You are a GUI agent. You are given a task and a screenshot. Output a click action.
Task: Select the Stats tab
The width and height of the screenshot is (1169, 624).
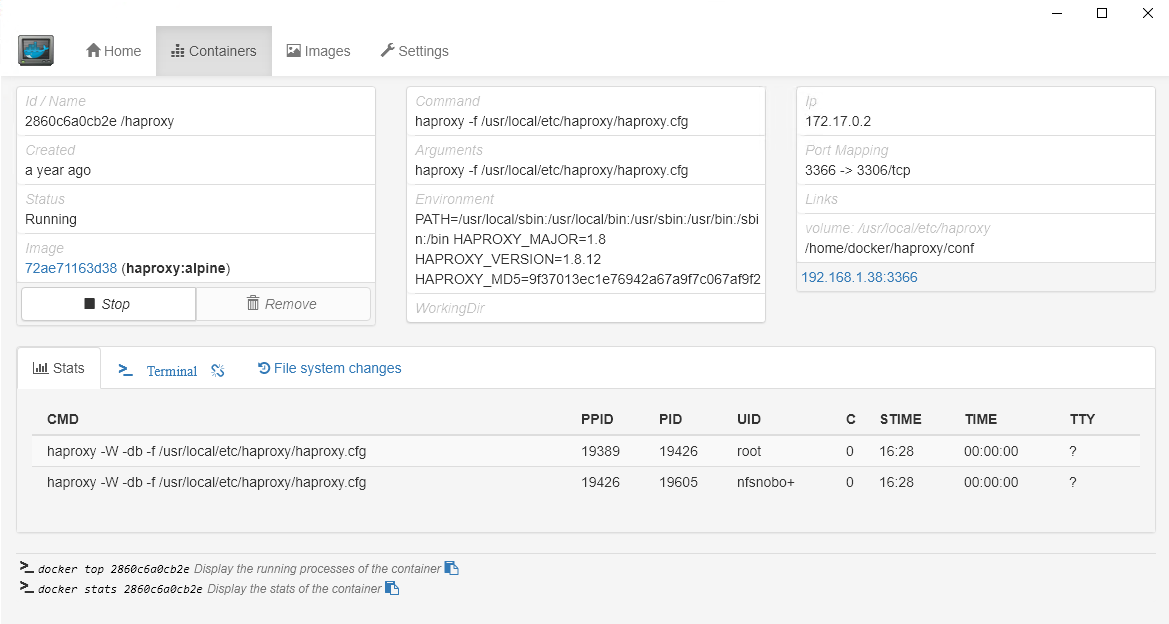tap(59, 368)
